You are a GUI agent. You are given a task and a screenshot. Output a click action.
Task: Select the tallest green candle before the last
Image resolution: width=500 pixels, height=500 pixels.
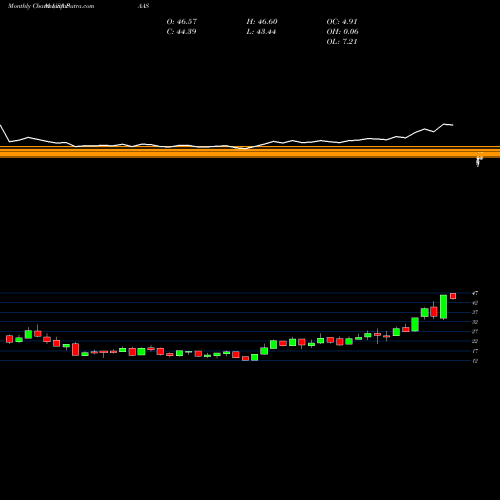click(444, 307)
